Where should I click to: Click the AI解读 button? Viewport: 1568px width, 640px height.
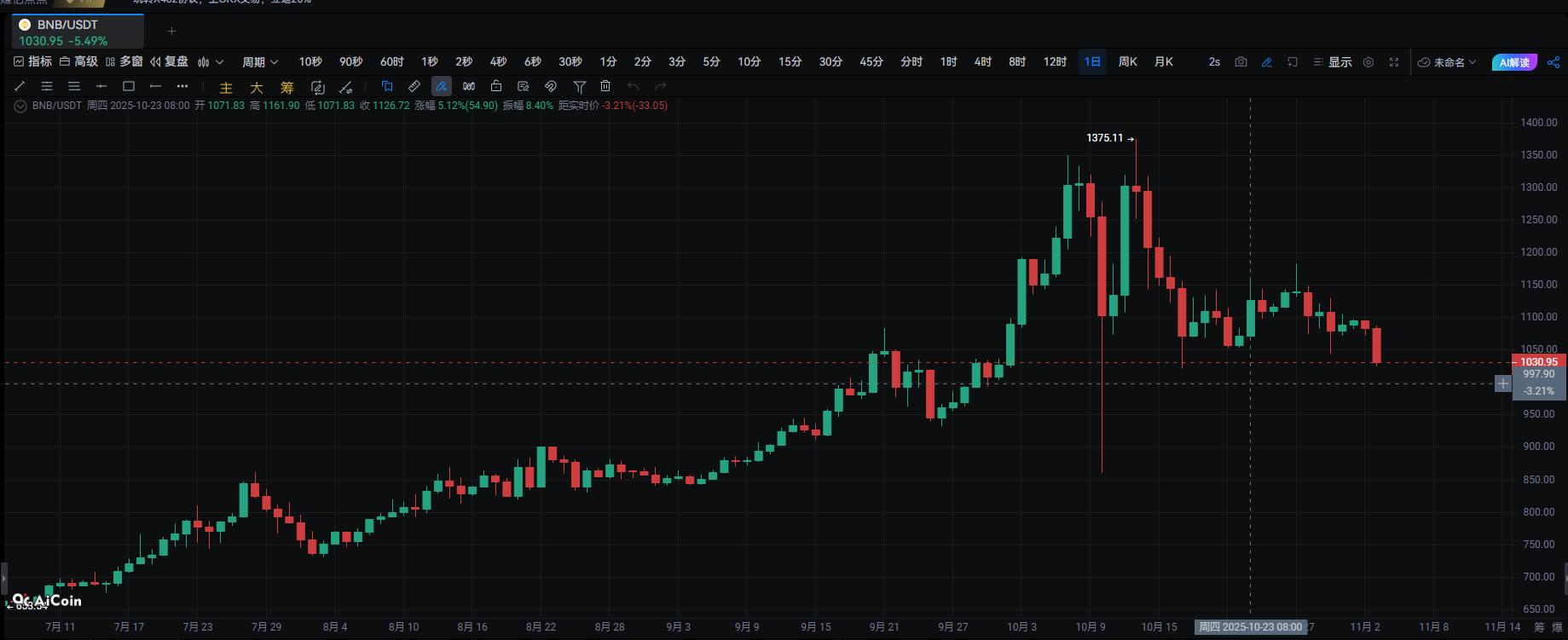(x=1514, y=62)
